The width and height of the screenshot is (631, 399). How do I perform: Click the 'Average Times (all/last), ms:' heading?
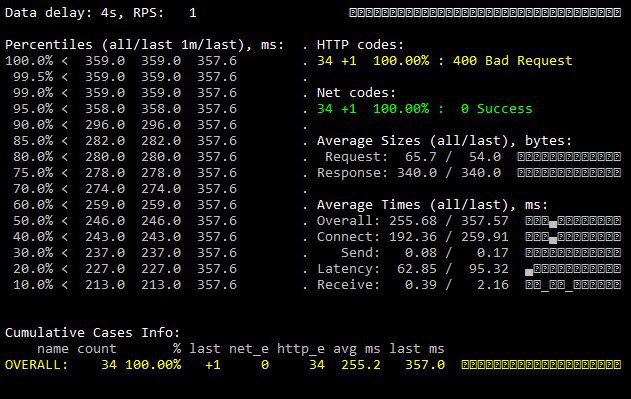(x=432, y=205)
